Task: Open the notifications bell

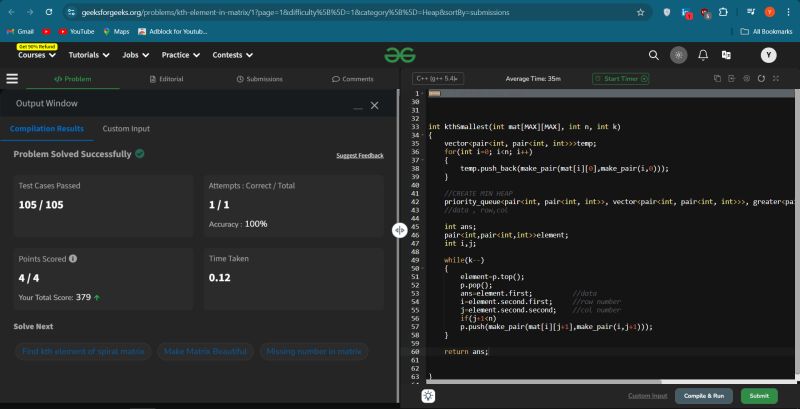Action: click(703, 55)
